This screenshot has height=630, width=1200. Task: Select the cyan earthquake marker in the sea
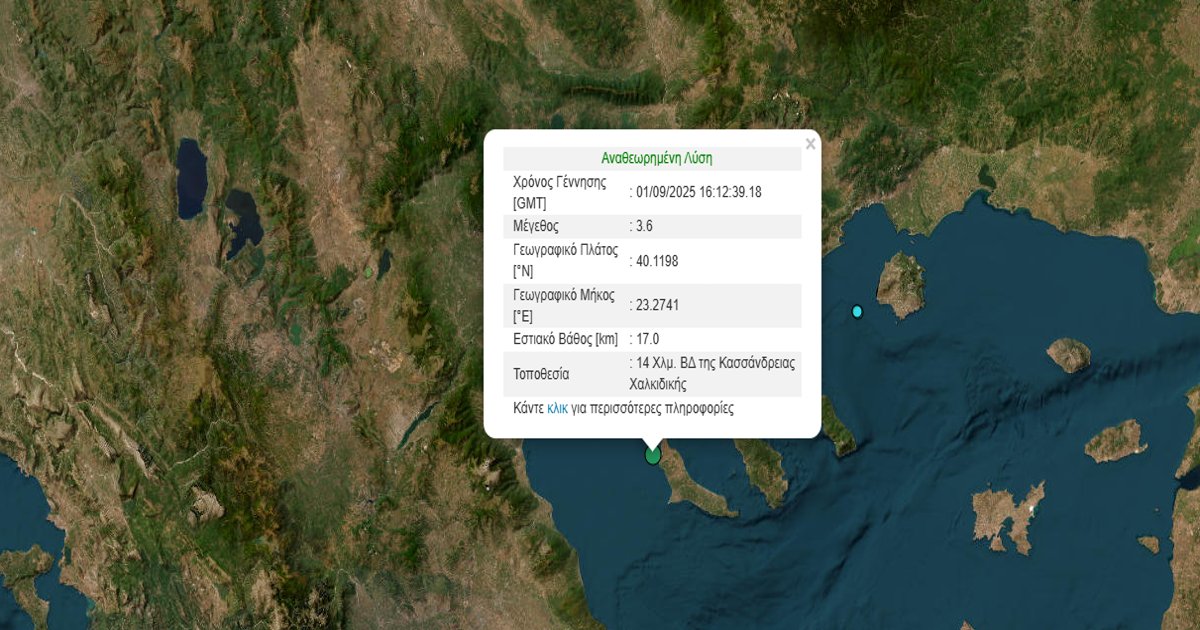click(x=857, y=311)
